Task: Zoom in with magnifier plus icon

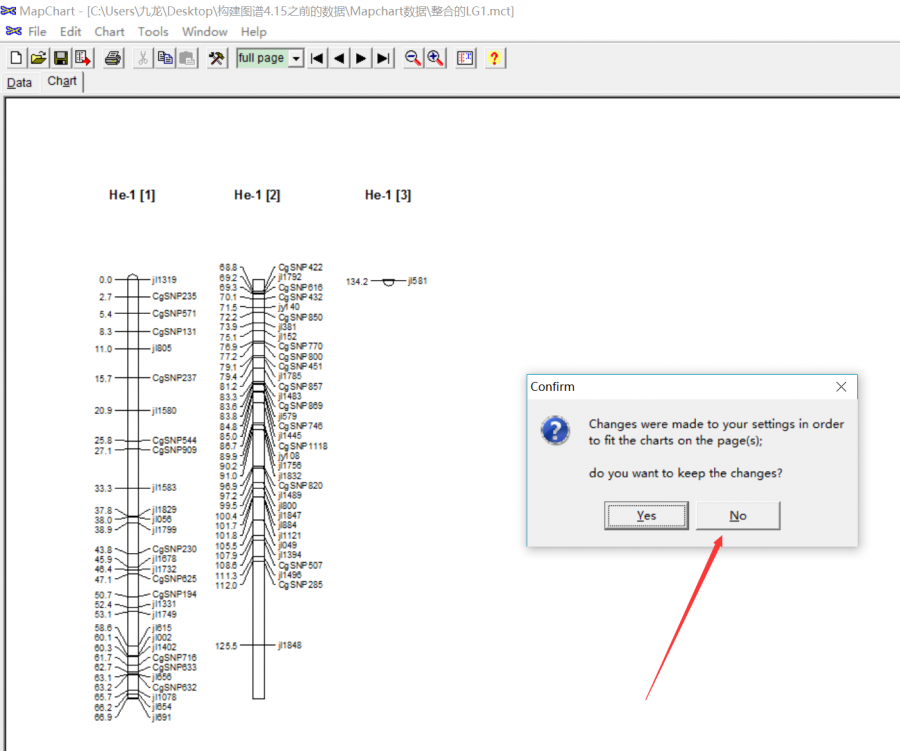Action: tap(435, 58)
